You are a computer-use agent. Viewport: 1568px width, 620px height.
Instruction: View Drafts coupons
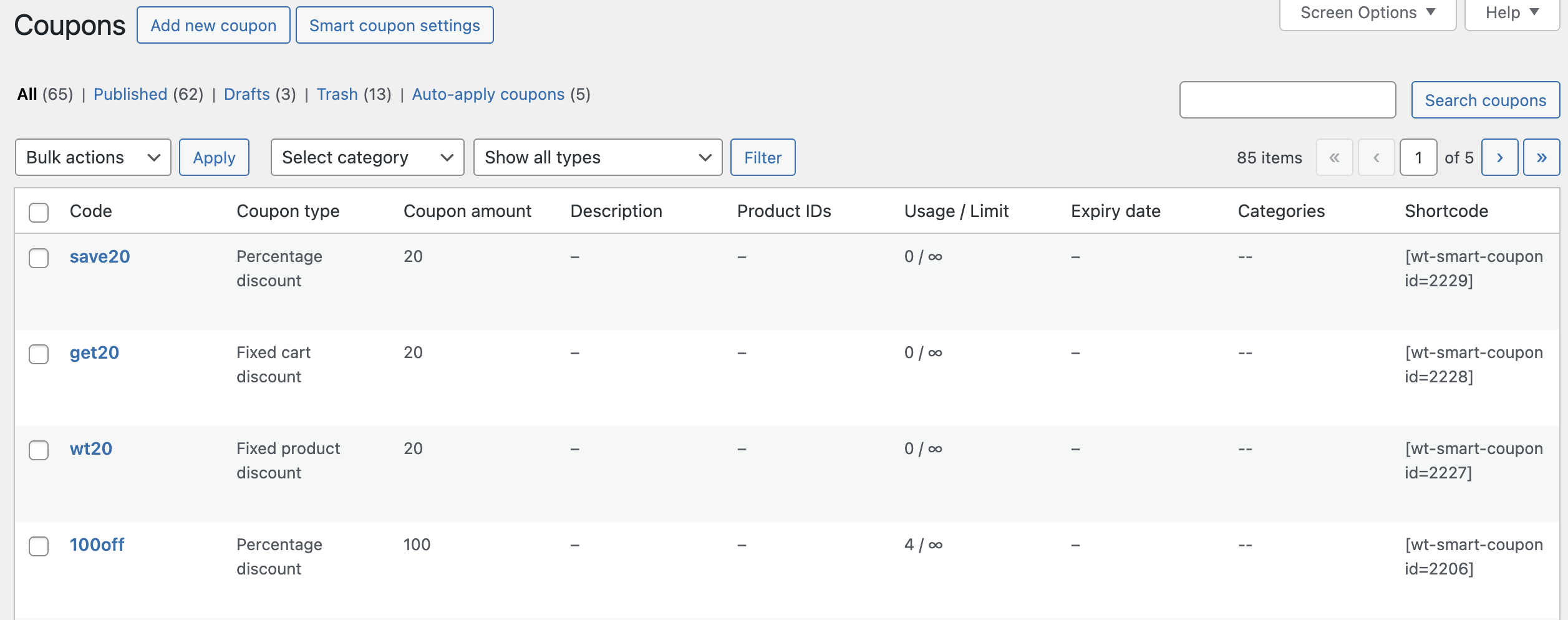tap(247, 94)
